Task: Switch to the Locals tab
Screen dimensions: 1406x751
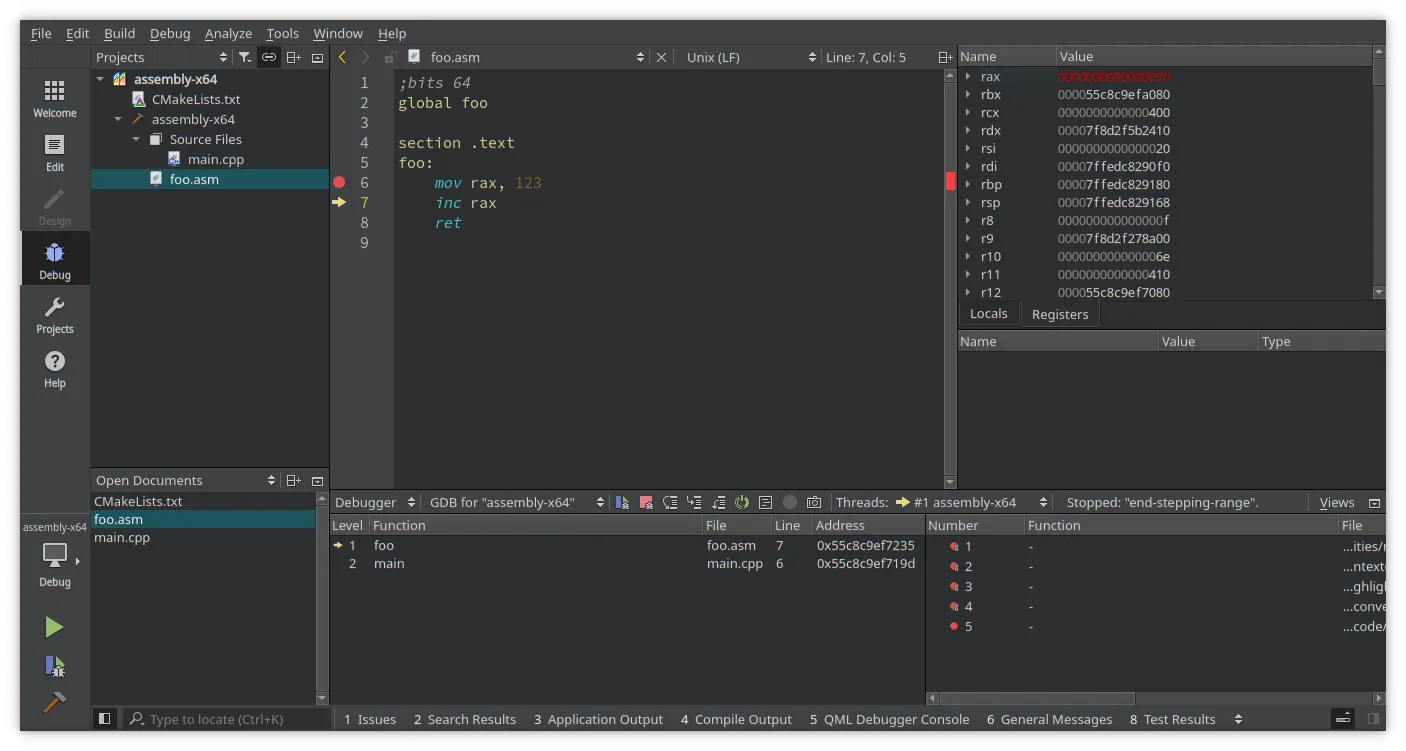Action: click(988, 314)
